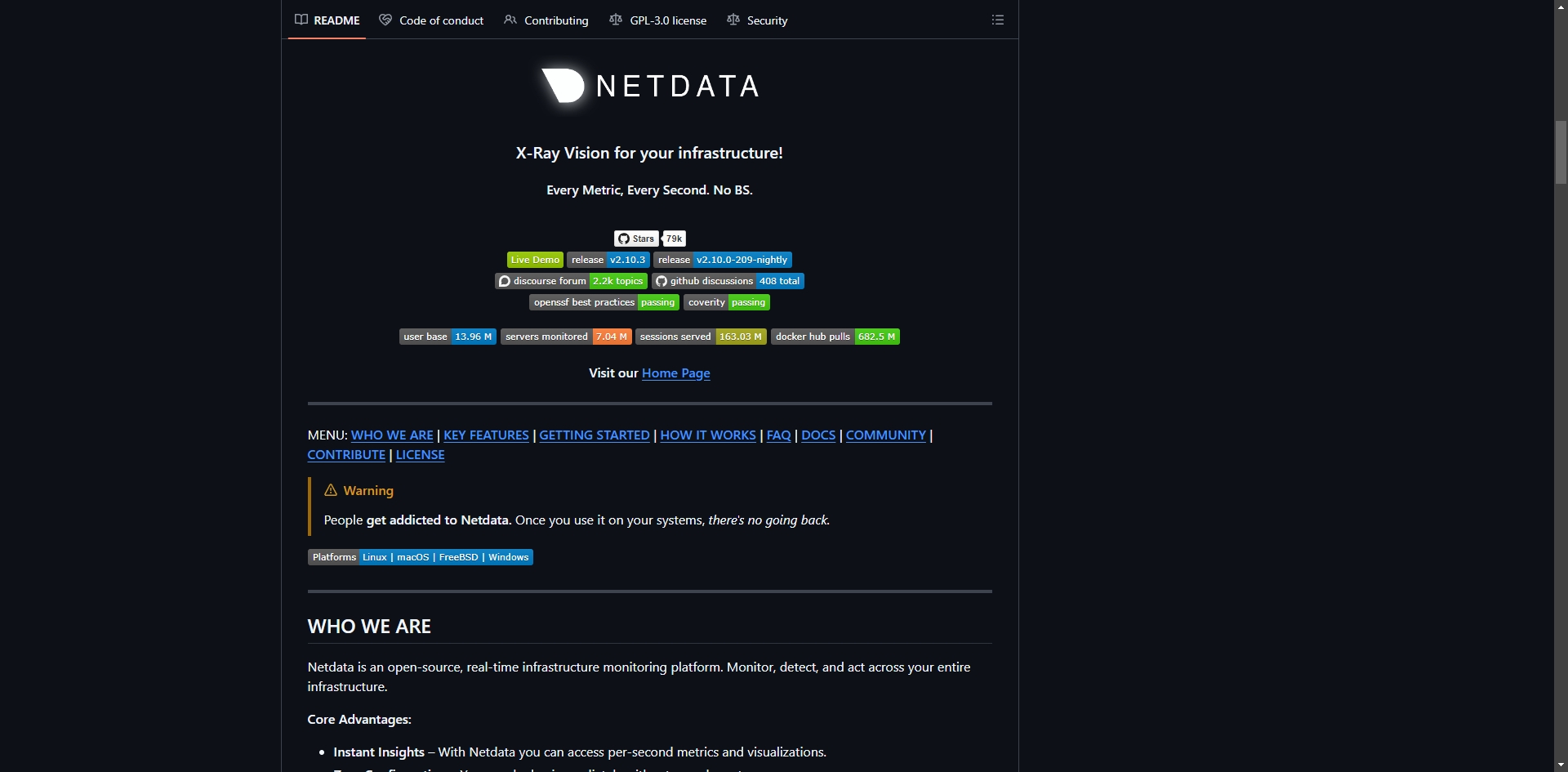Open the README outline list icon
The height and width of the screenshot is (772, 1568).
997,20
